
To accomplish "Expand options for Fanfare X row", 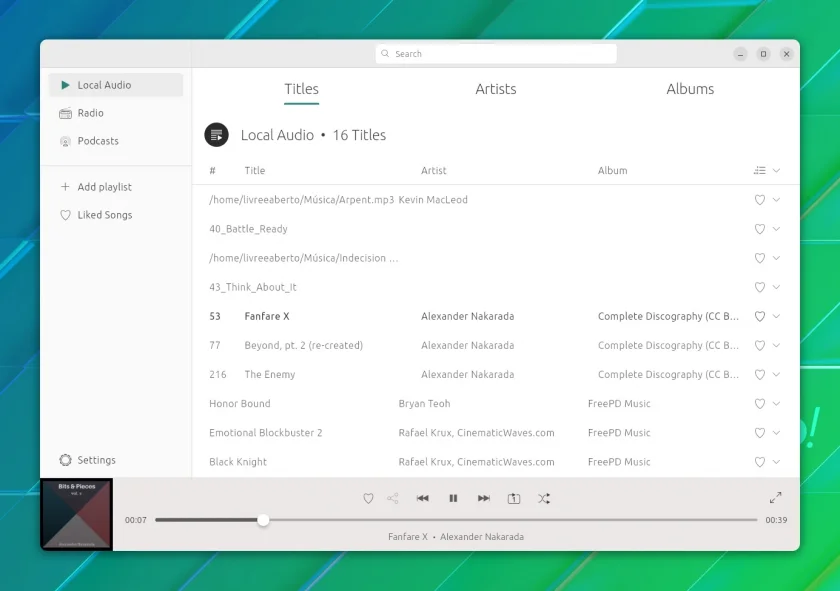I will [x=776, y=316].
